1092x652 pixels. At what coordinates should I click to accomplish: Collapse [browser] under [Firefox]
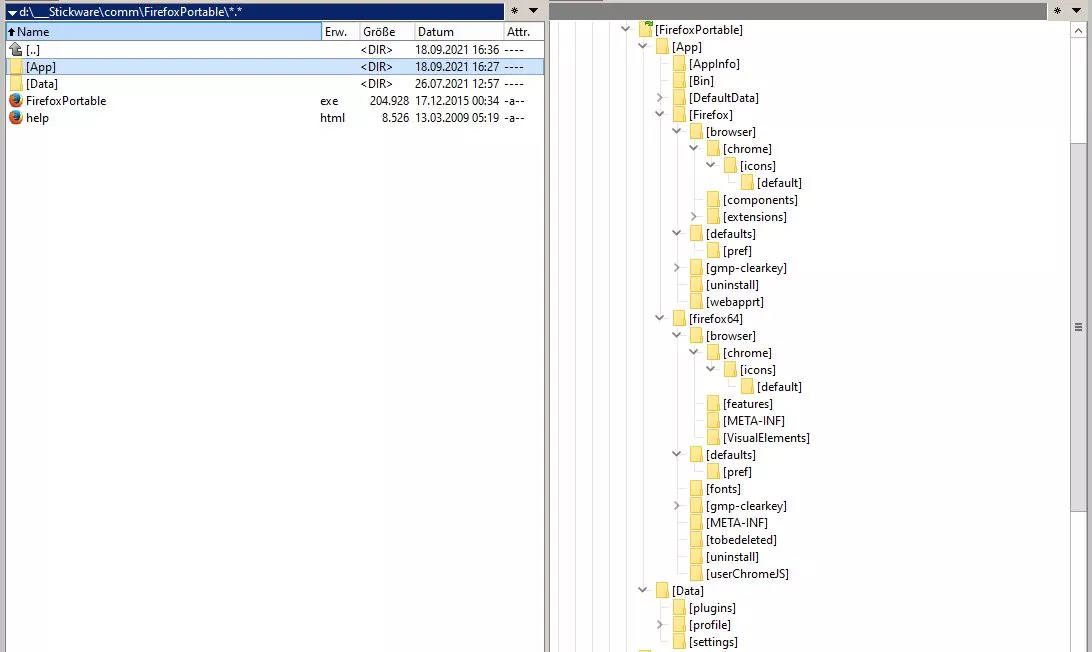pyautogui.click(x=676, y=131)
